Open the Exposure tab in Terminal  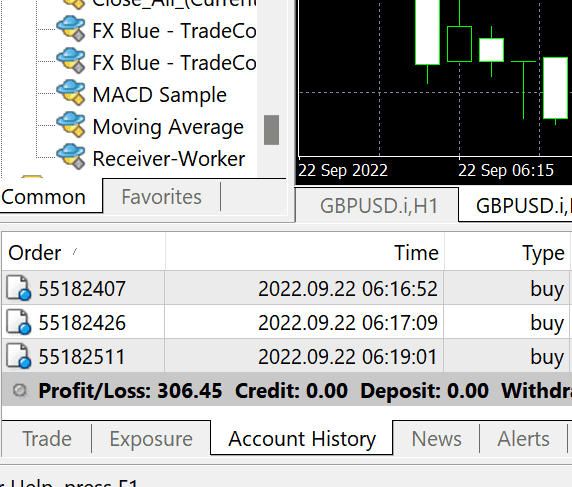click(151, 438)
